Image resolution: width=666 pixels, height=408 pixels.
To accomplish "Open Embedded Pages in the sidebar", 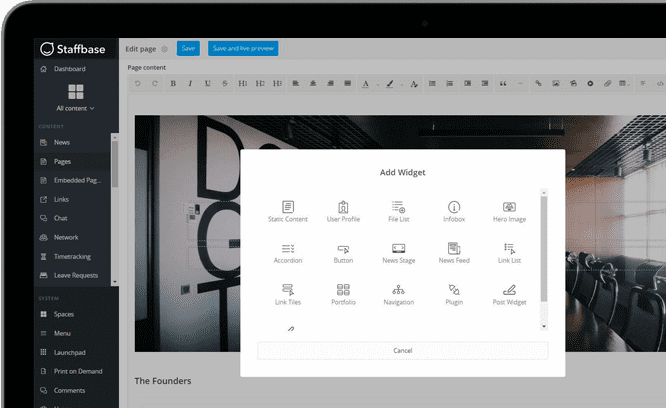I will 72,180.
